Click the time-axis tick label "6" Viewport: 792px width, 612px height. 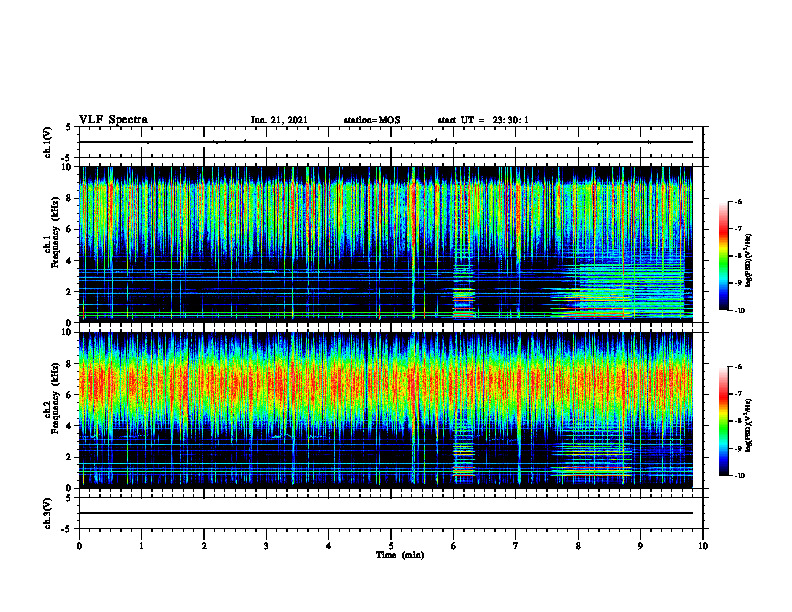coord(454,546)
